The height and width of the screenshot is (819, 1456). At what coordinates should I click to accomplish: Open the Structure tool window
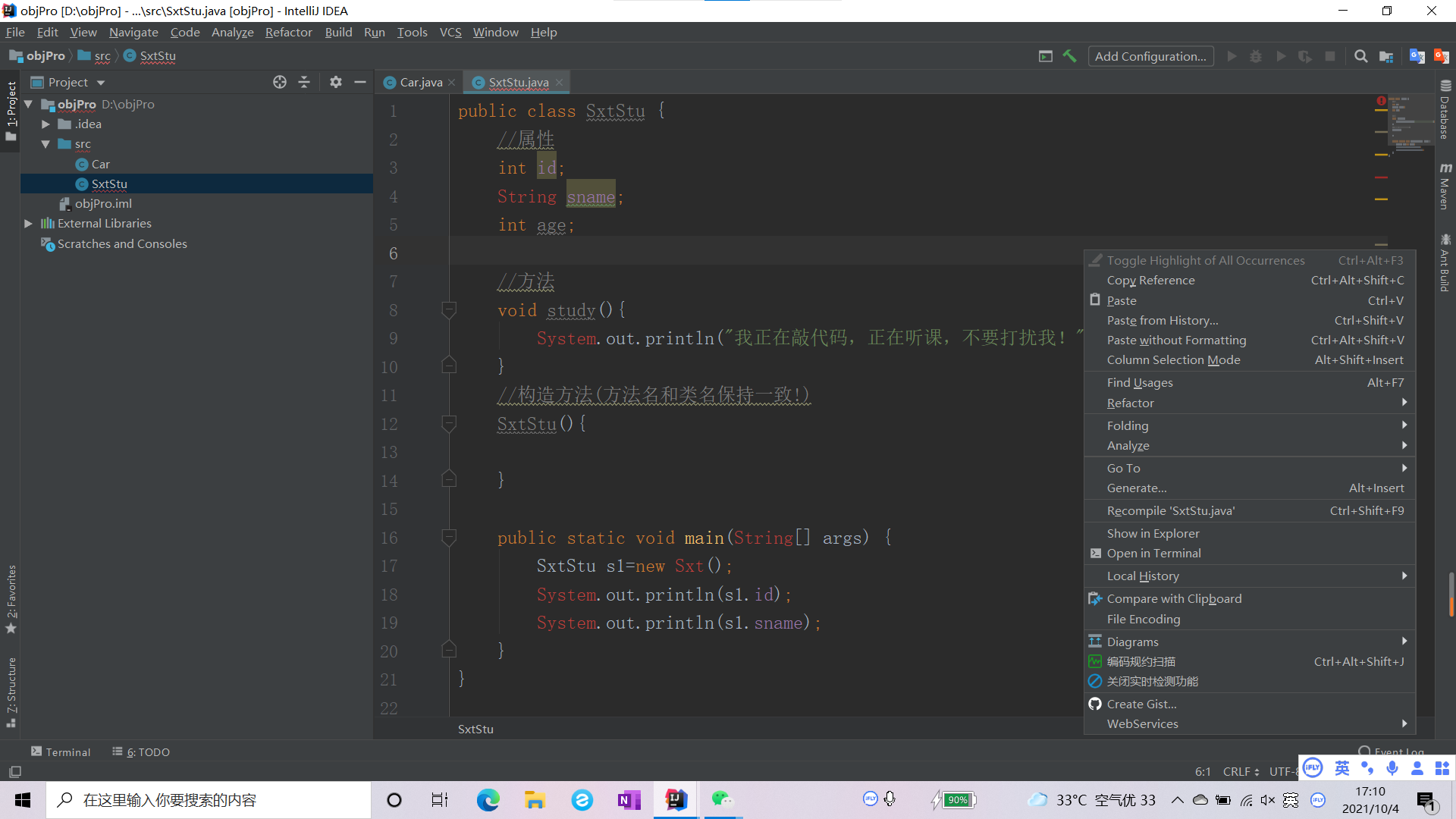tap(11, 692)
